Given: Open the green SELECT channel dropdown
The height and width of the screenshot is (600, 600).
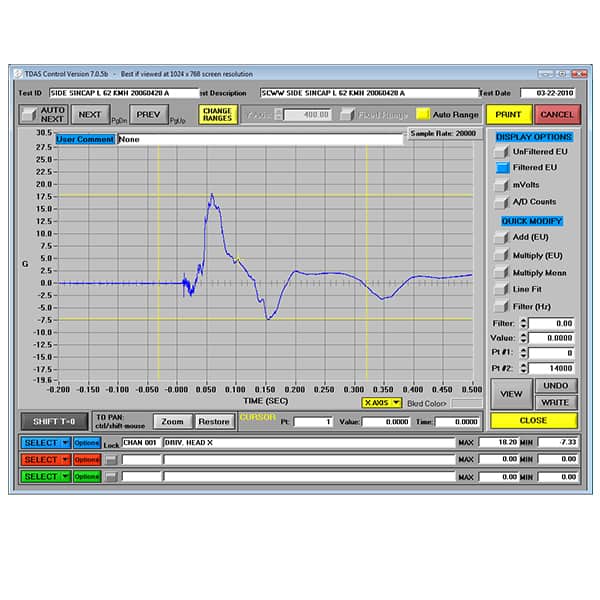Looking at the screenshot, I should pos(46,476).
